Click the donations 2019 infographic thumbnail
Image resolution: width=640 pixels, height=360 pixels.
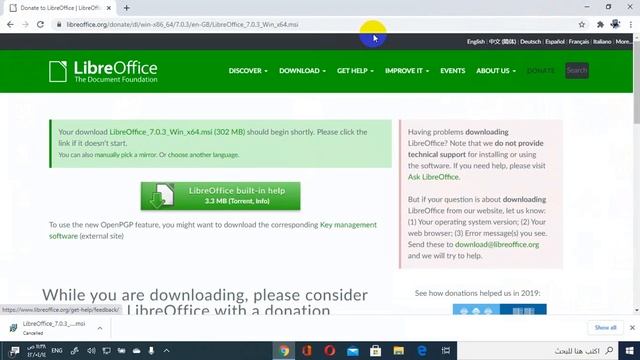499,309
